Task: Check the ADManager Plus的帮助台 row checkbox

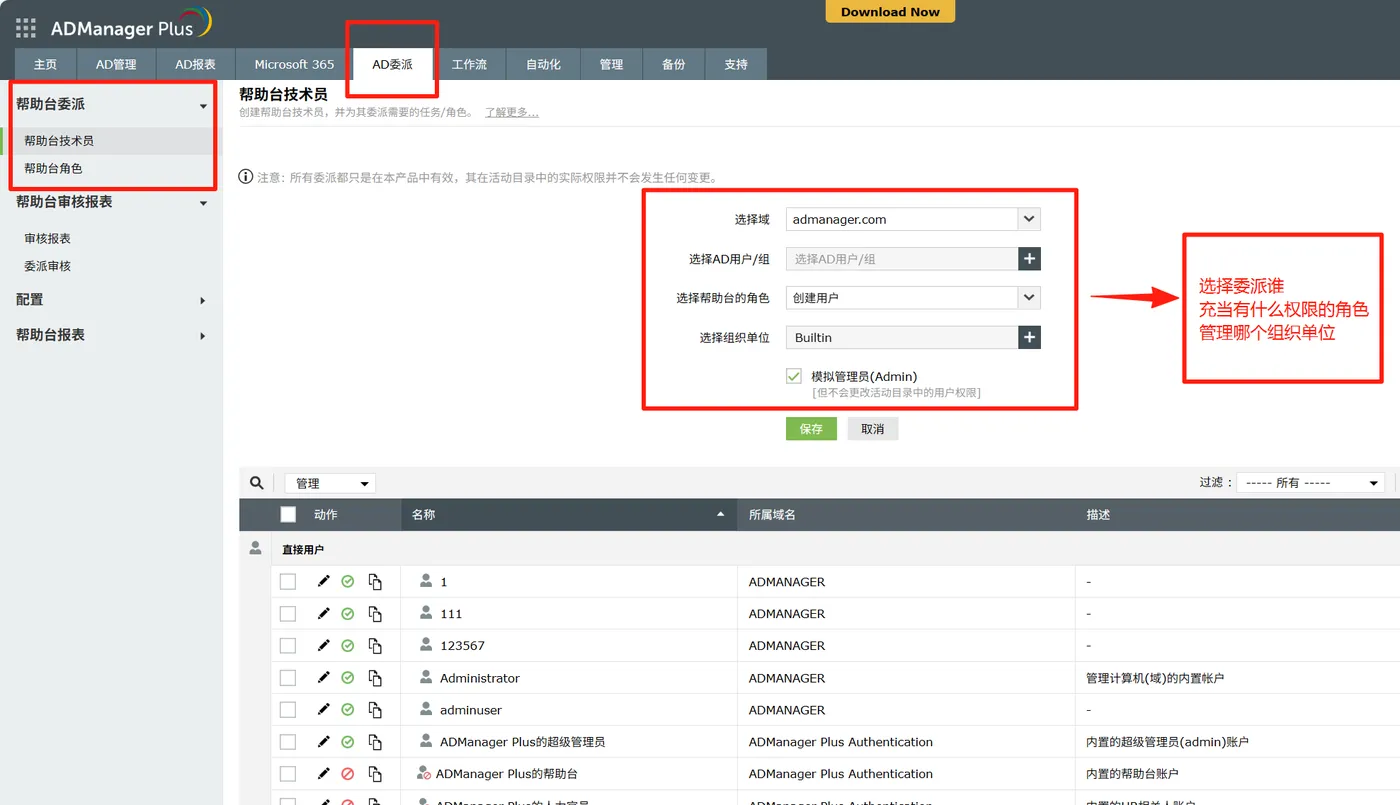Action: (288, 774)
